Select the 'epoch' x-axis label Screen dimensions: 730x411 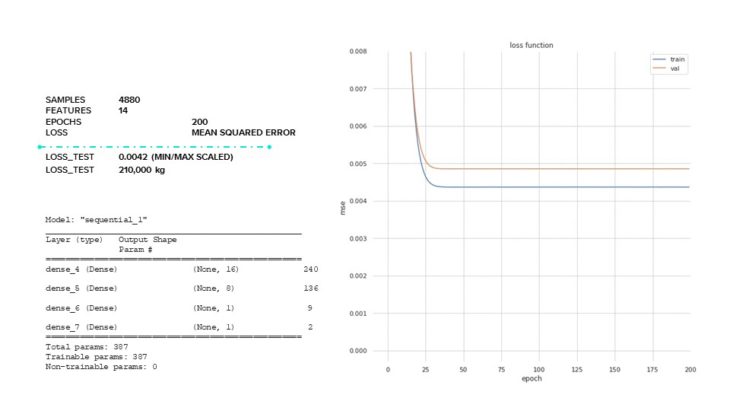point(531,381)
